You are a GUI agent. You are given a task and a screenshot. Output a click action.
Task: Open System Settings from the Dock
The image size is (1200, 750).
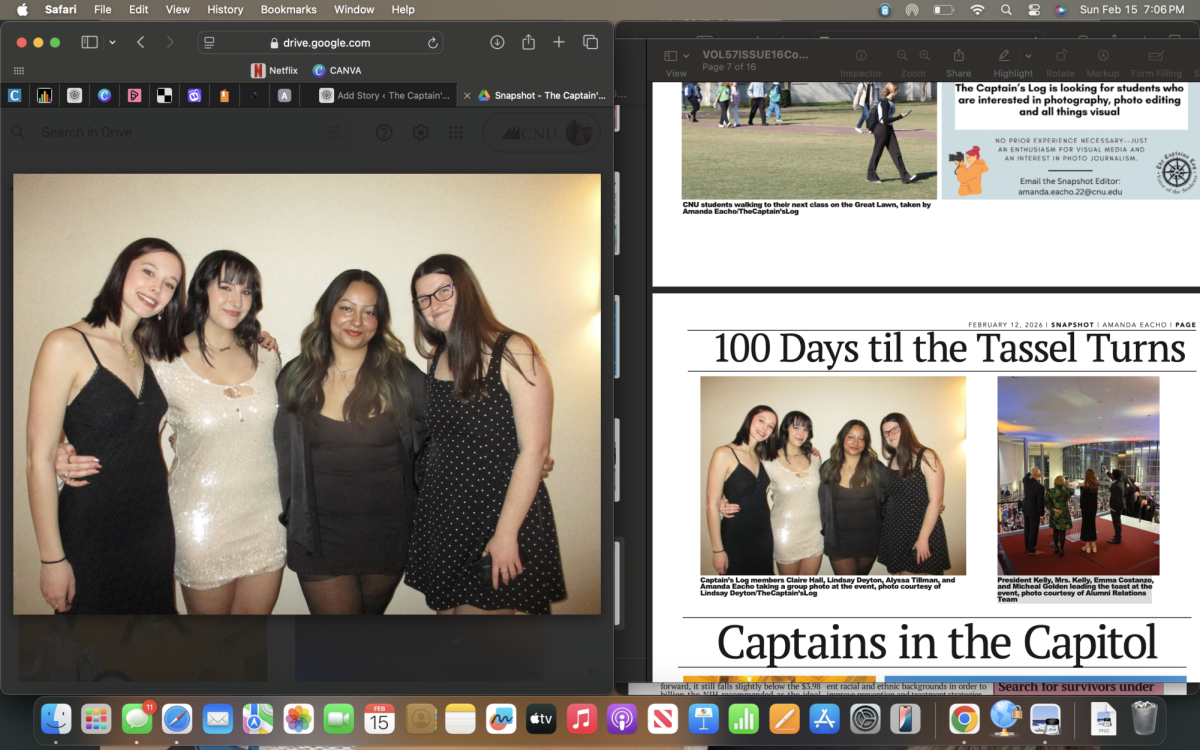[x=865, y=718]
